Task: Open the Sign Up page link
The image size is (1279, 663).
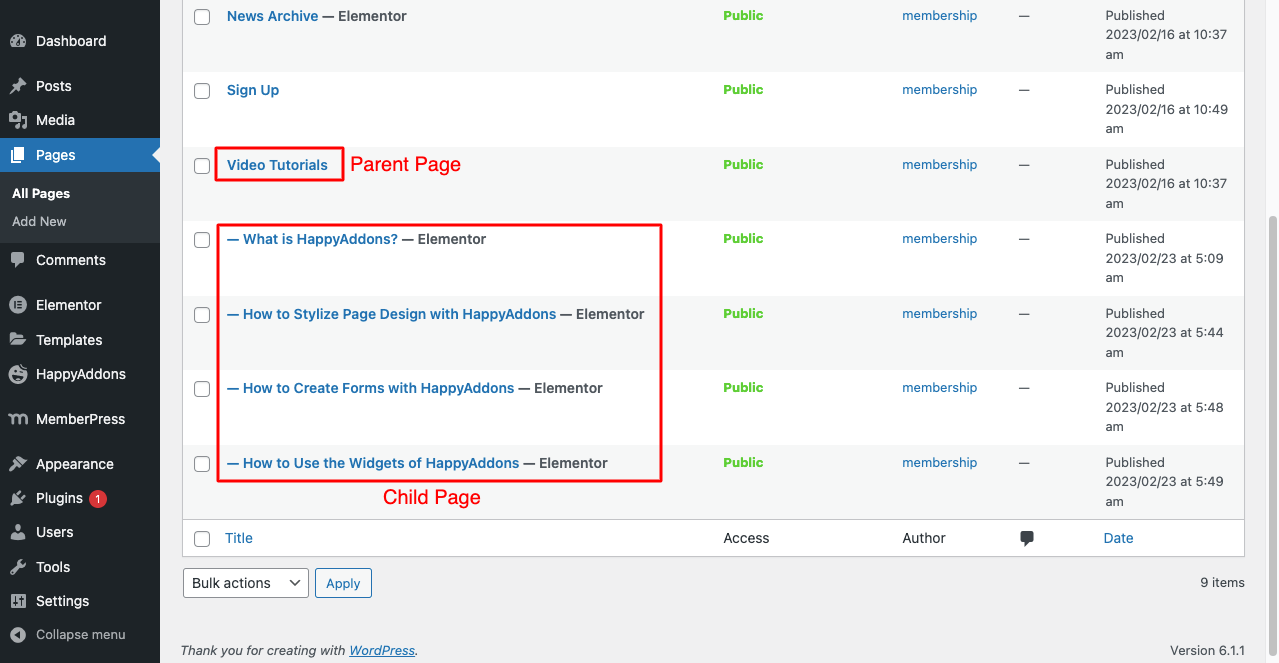Action: point(253,90)
